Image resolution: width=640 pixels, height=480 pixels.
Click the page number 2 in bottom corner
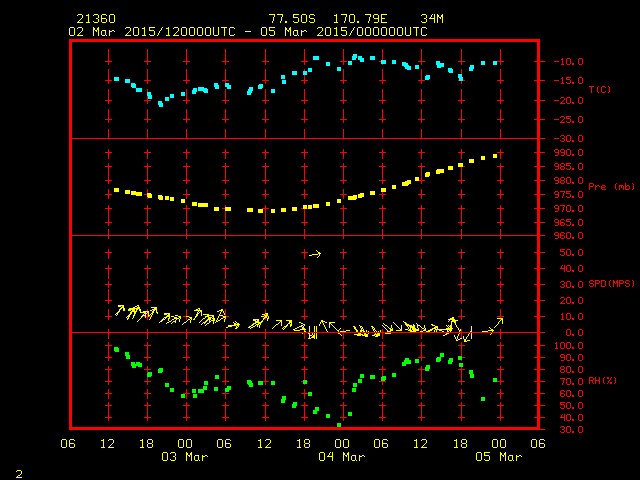coord(19,474)
